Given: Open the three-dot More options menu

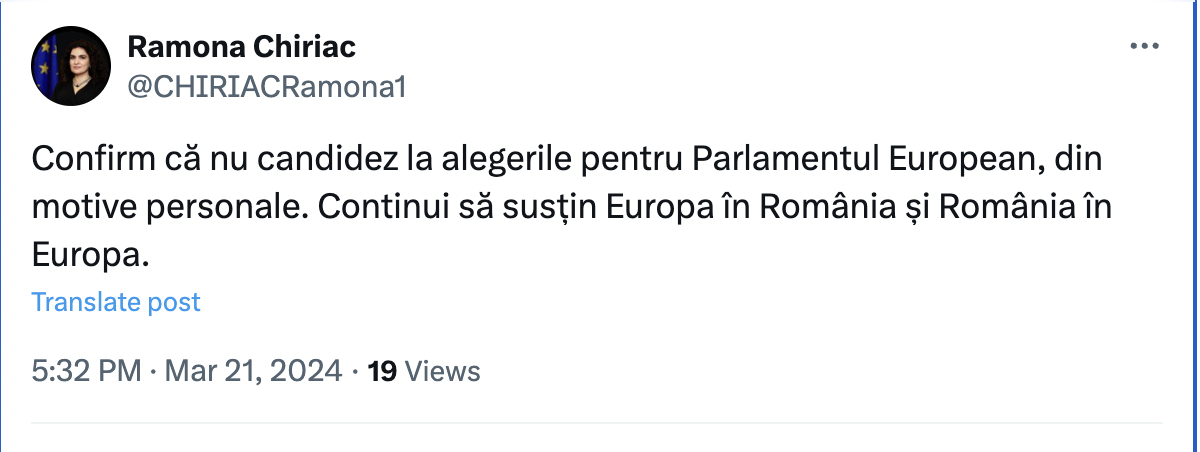Looking at the screenshot, I should 1144,46.
